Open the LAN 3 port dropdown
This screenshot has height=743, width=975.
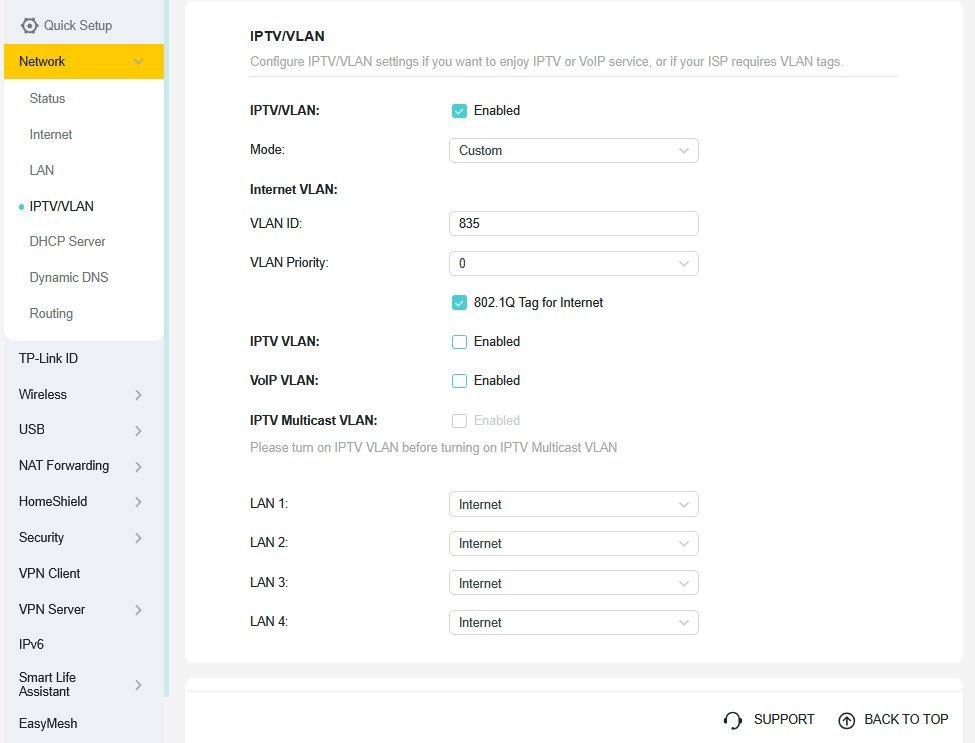coord(573,583)
